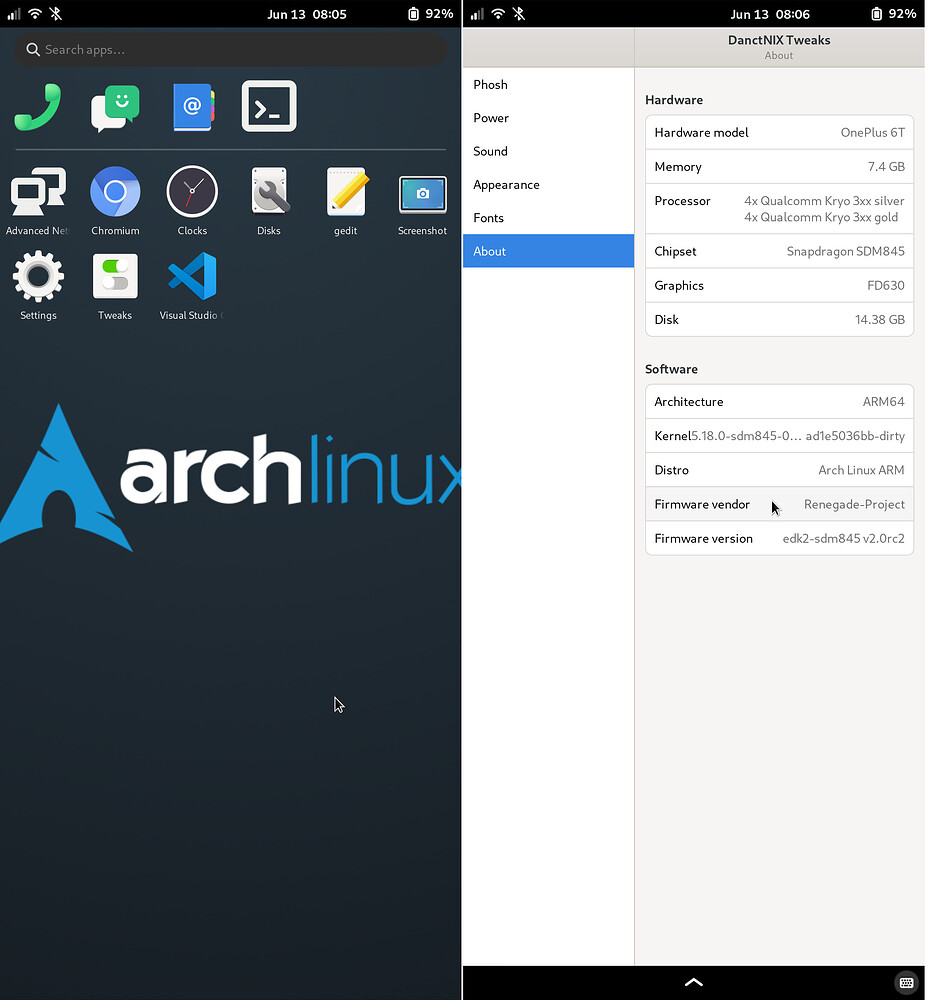
Task: Click cellular signal icon in right status bar
Action: coord(477,13)
